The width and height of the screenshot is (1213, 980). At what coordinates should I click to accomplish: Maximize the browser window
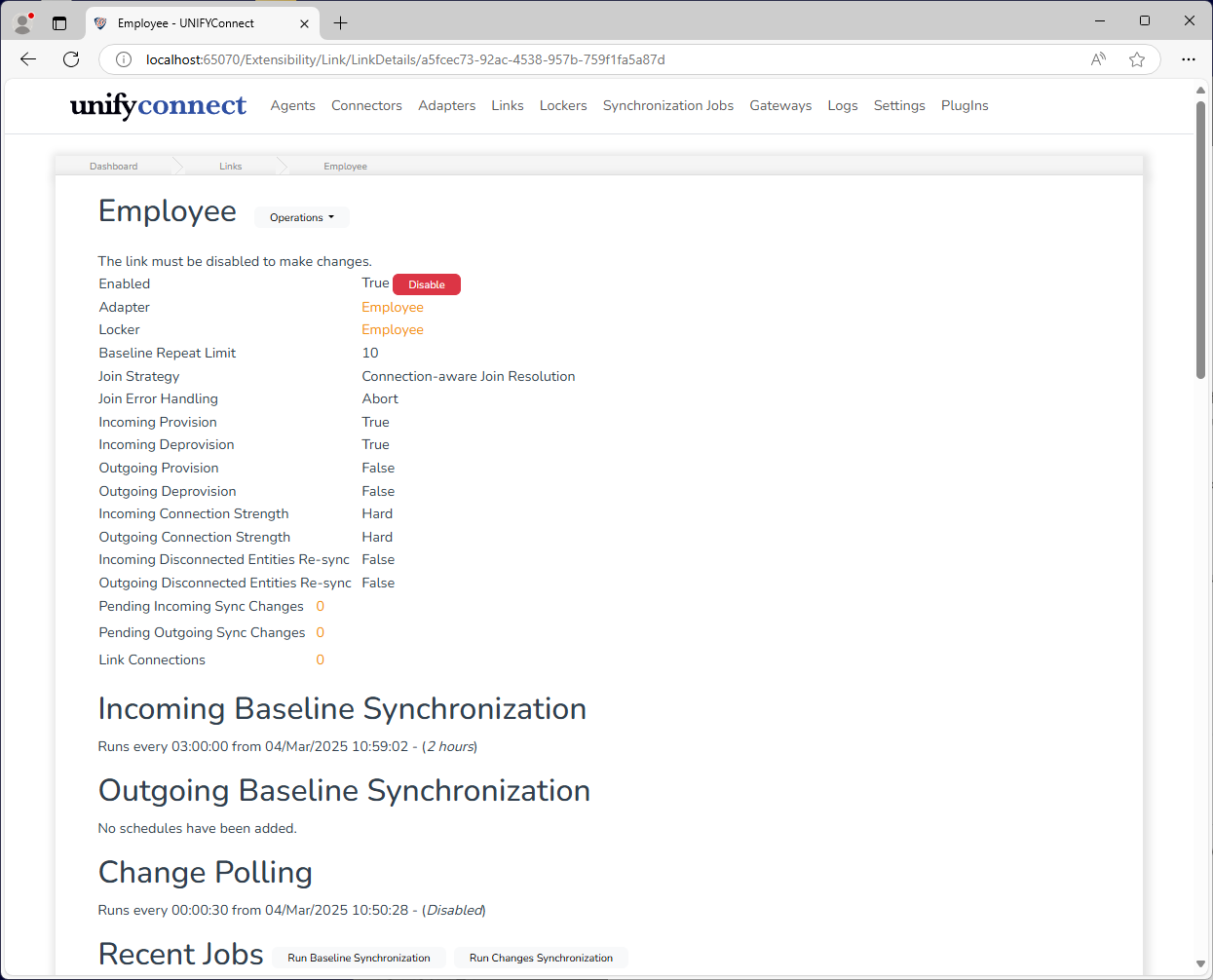click(x=1145, y=20)
